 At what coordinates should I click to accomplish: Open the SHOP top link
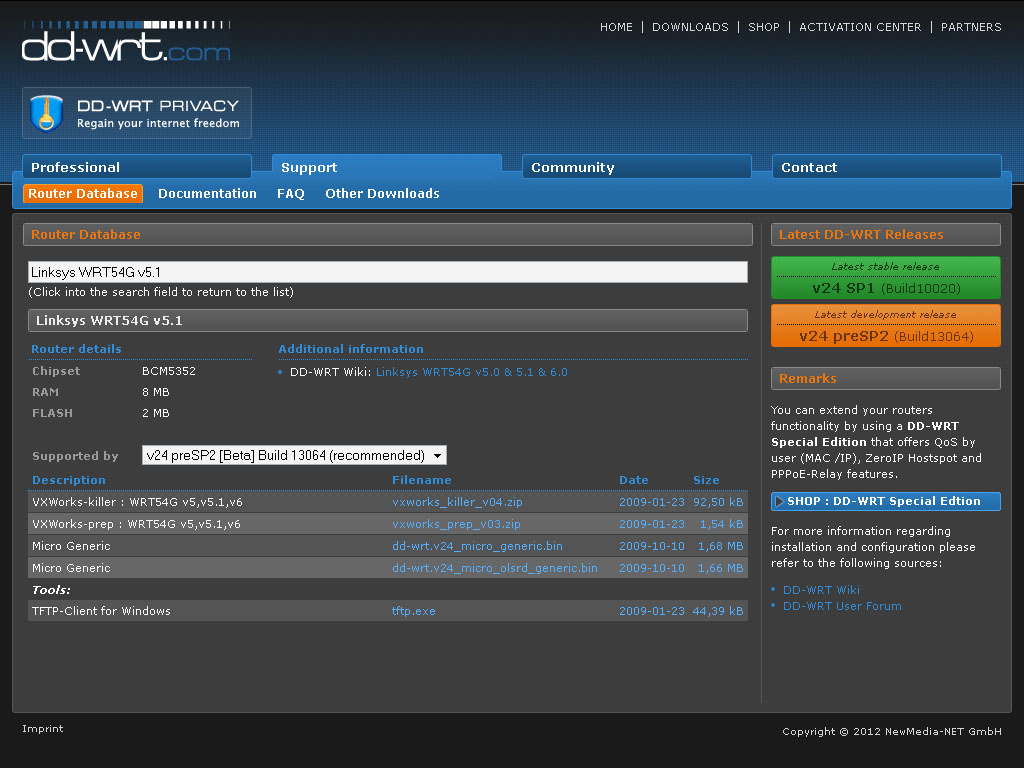click(763, 27)
